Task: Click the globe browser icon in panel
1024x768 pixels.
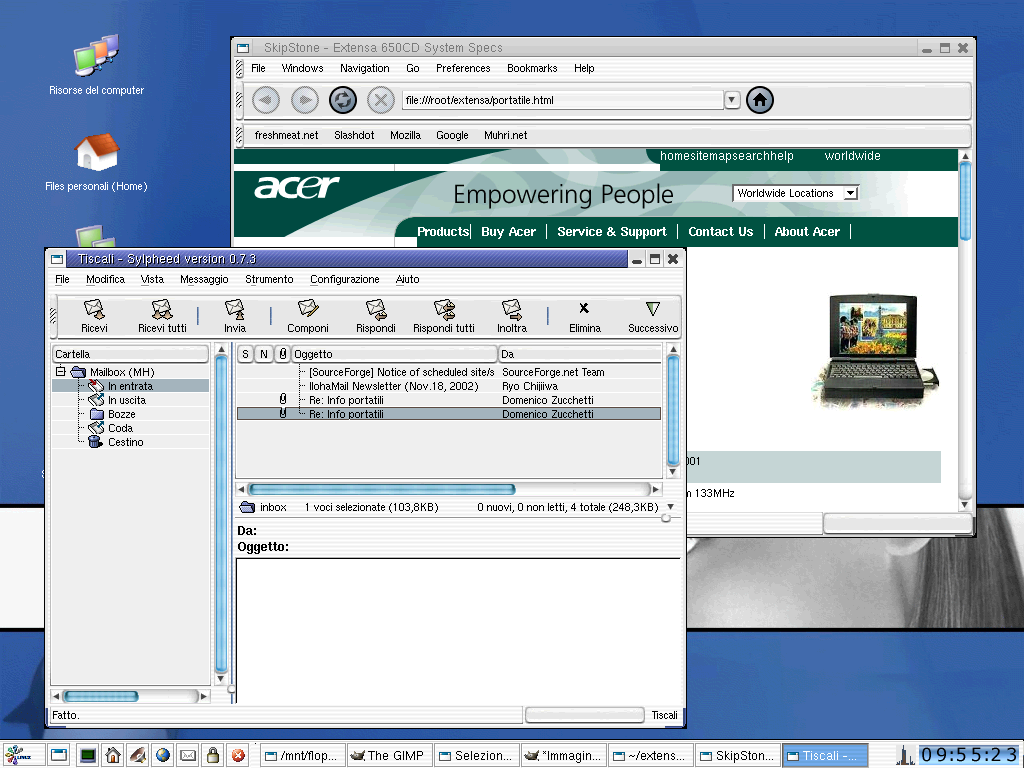Action: (163, 756)
